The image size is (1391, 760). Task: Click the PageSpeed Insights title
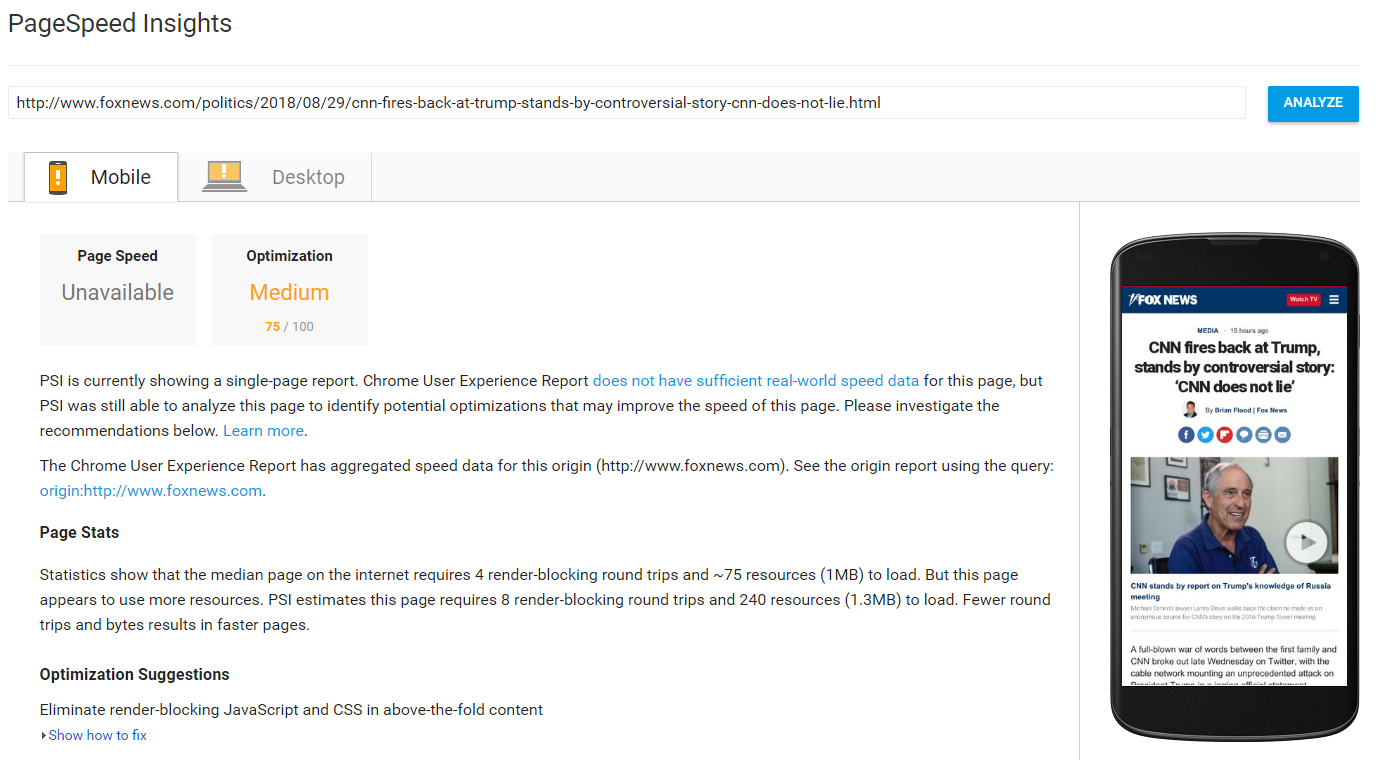point(120,24)
